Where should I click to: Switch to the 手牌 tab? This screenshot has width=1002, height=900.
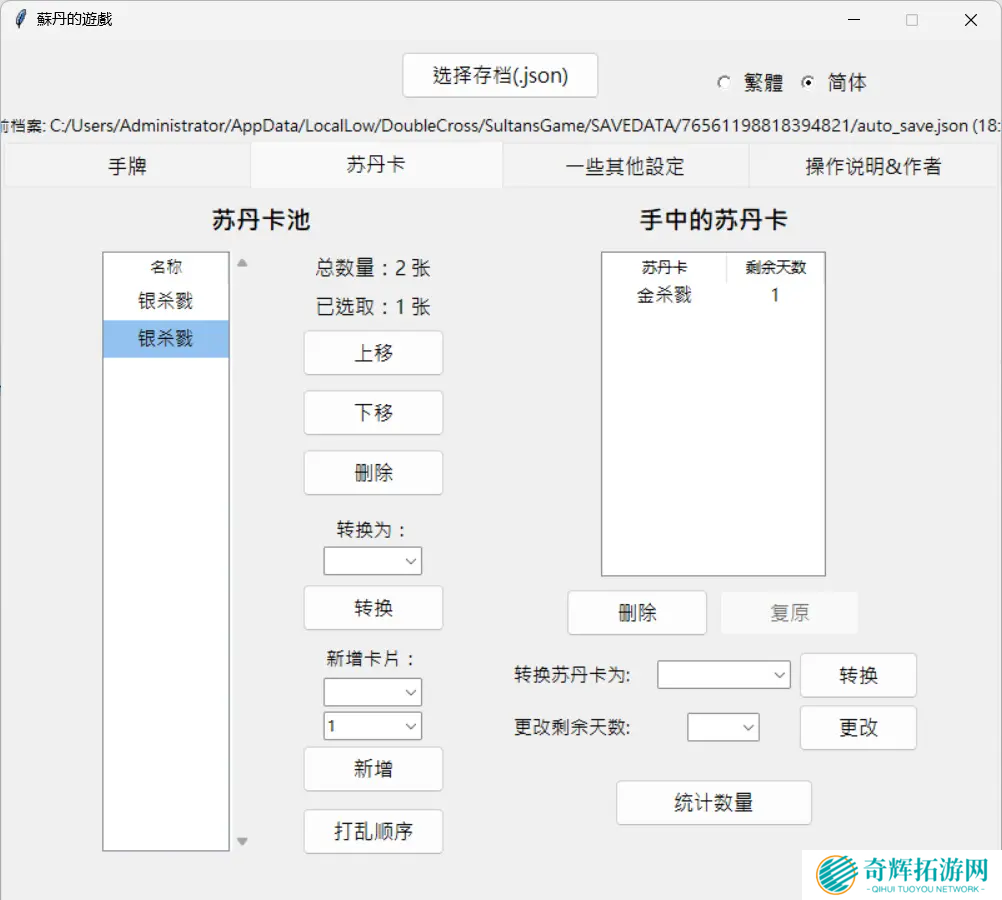point(127,166)
